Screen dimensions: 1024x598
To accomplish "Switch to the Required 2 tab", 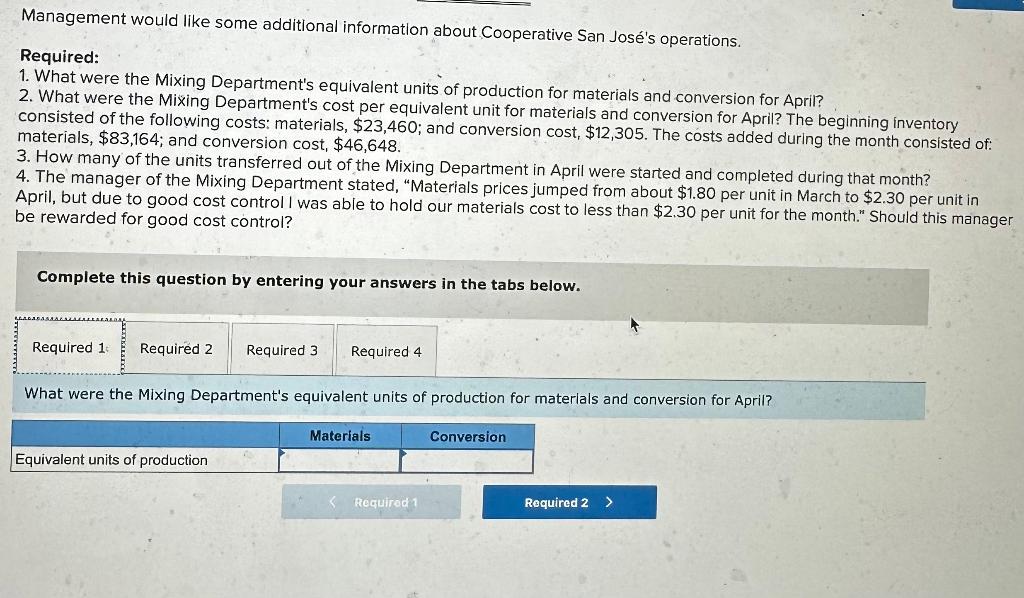I will pyautogui.click(x=176, y=349).
